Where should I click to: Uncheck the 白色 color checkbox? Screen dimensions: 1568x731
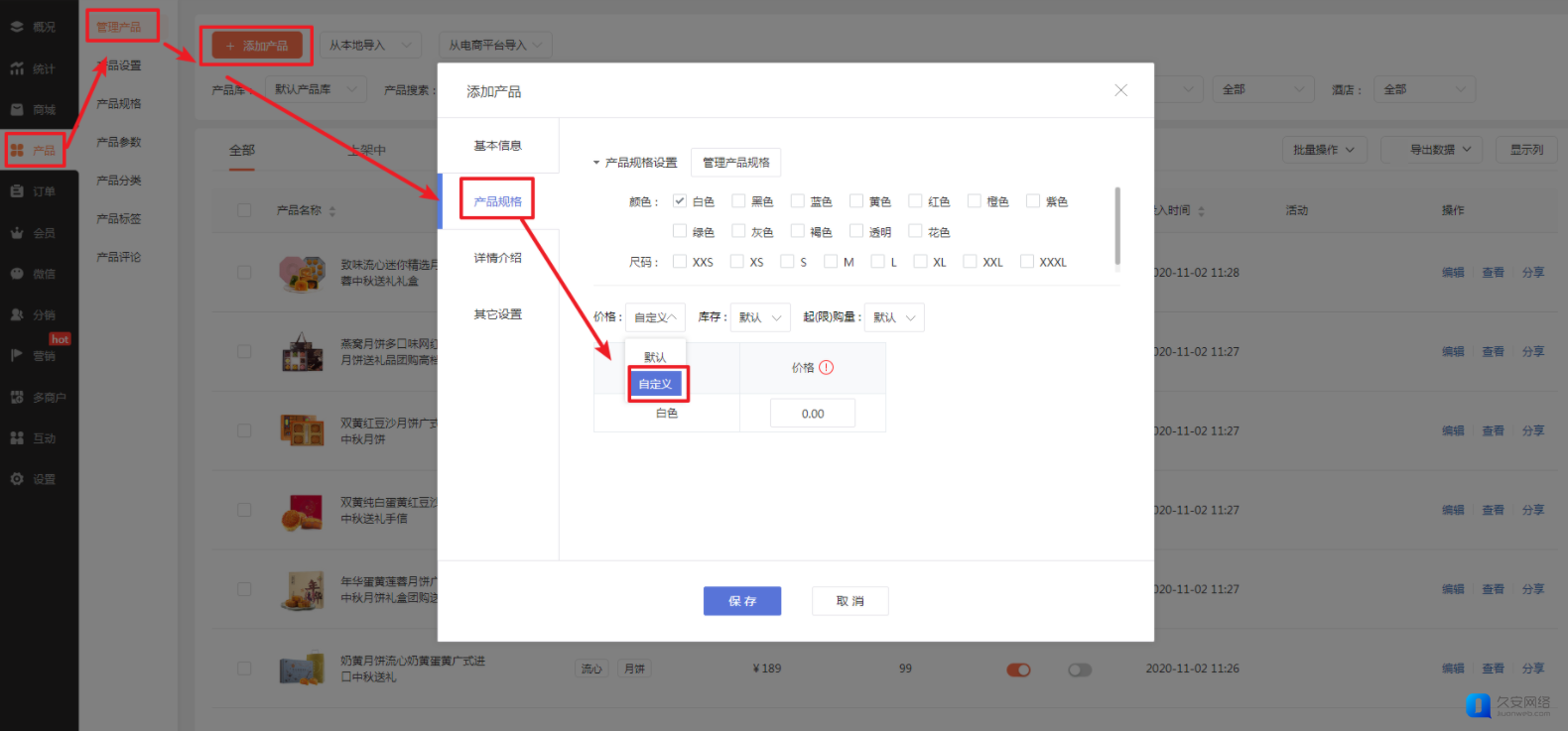coord(680,201)
